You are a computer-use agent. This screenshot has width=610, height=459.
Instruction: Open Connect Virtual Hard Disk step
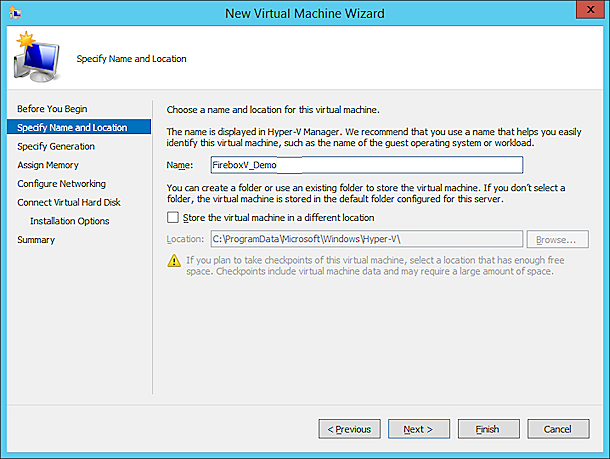(x=69, y=202)
